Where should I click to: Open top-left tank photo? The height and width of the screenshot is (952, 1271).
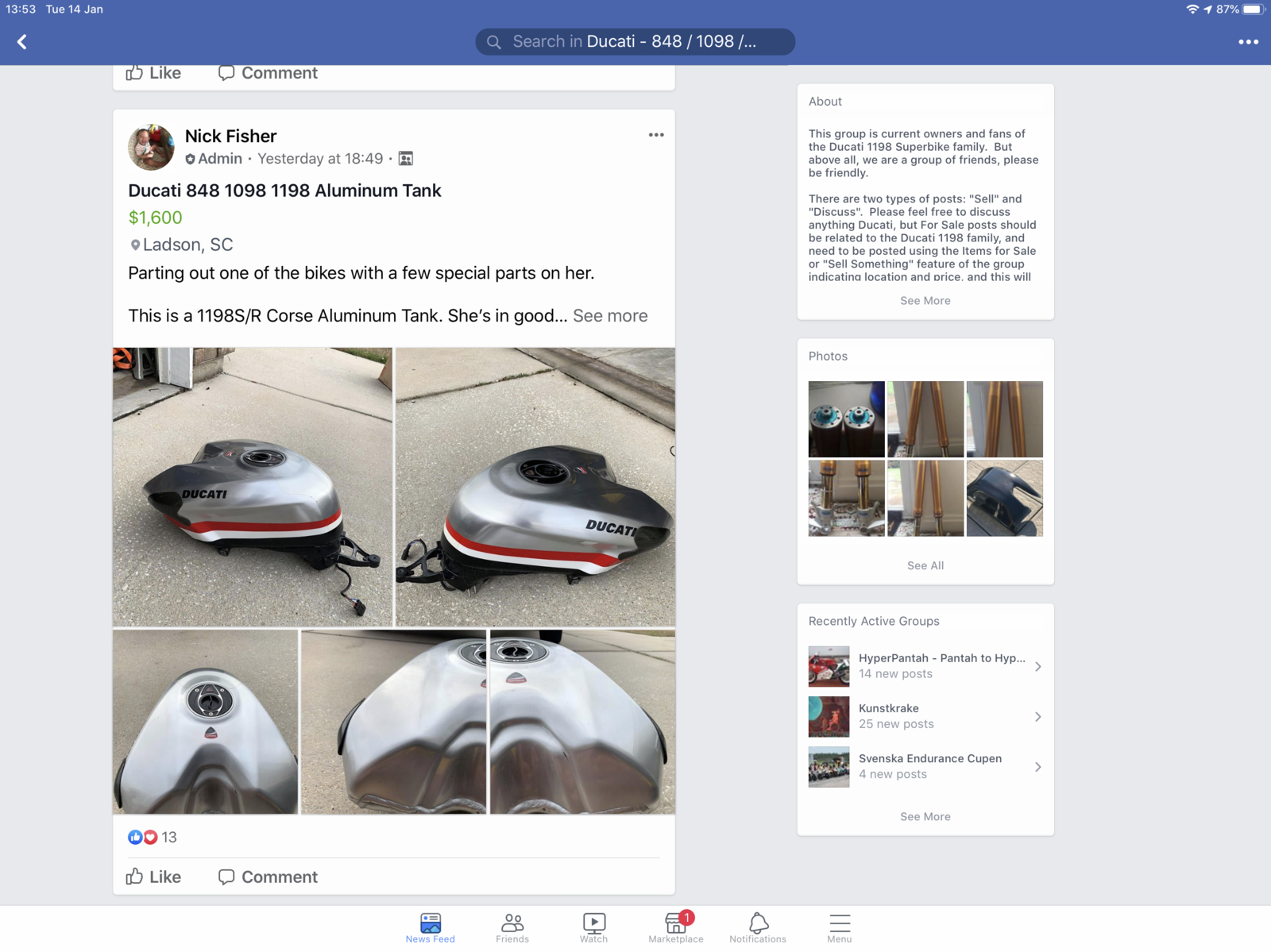(253, 487)
